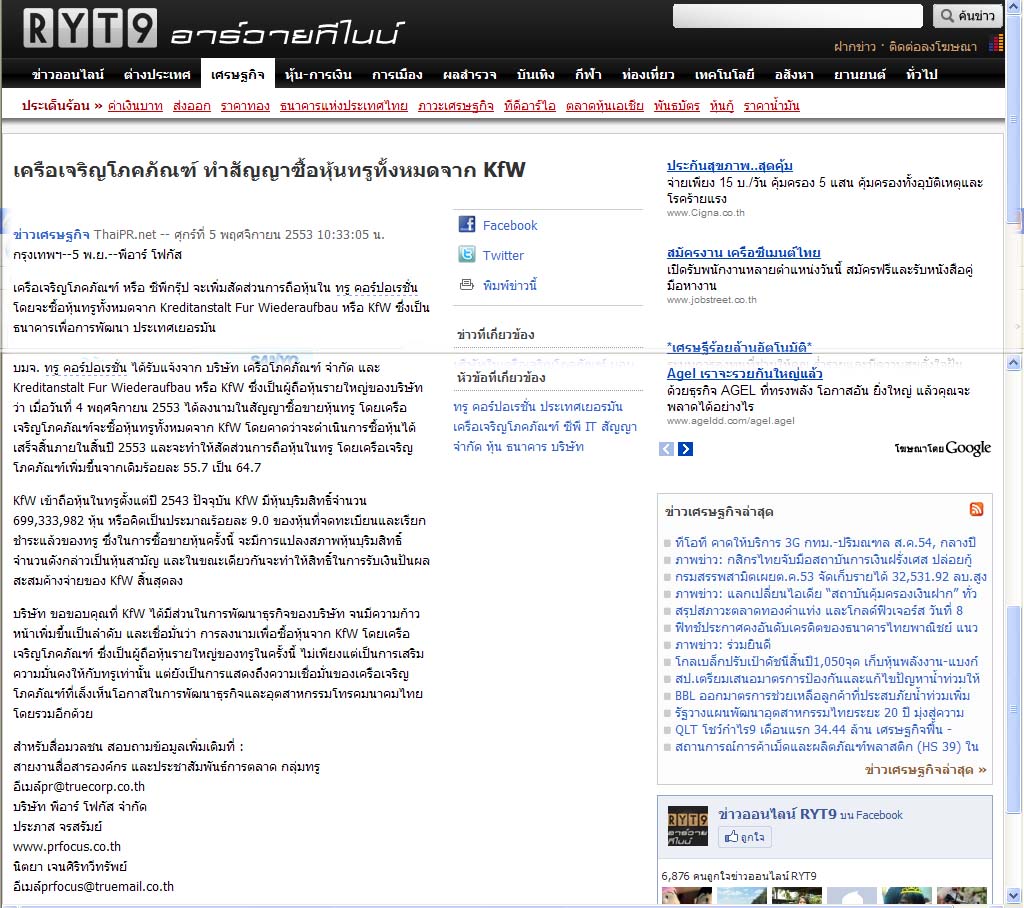This screenshot has width=1024, height=908.
Task: Click the พิมพ์ข่าวนี้ print link
Action: pyautogui.click(x=509, y=285)
